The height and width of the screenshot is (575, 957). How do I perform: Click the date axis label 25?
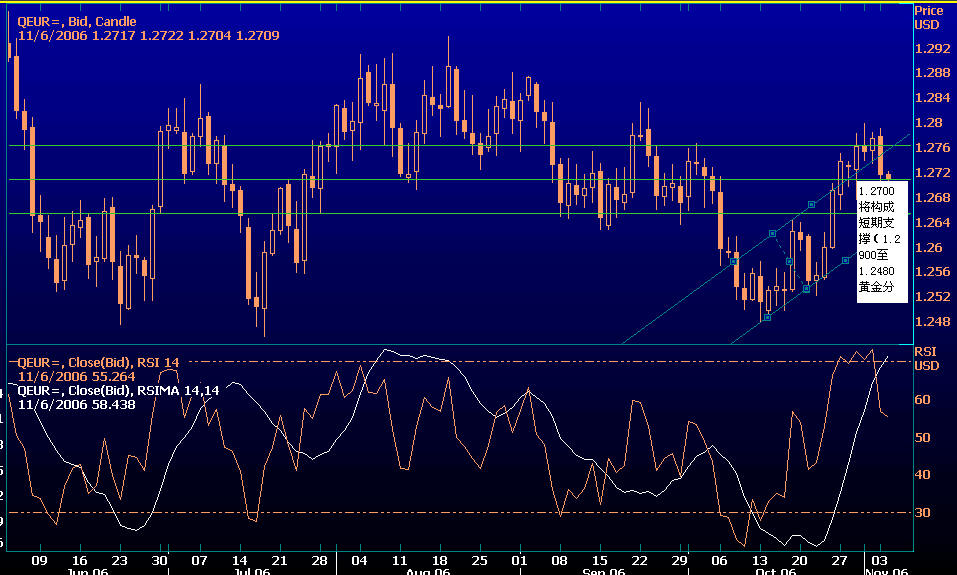point(480,561)
